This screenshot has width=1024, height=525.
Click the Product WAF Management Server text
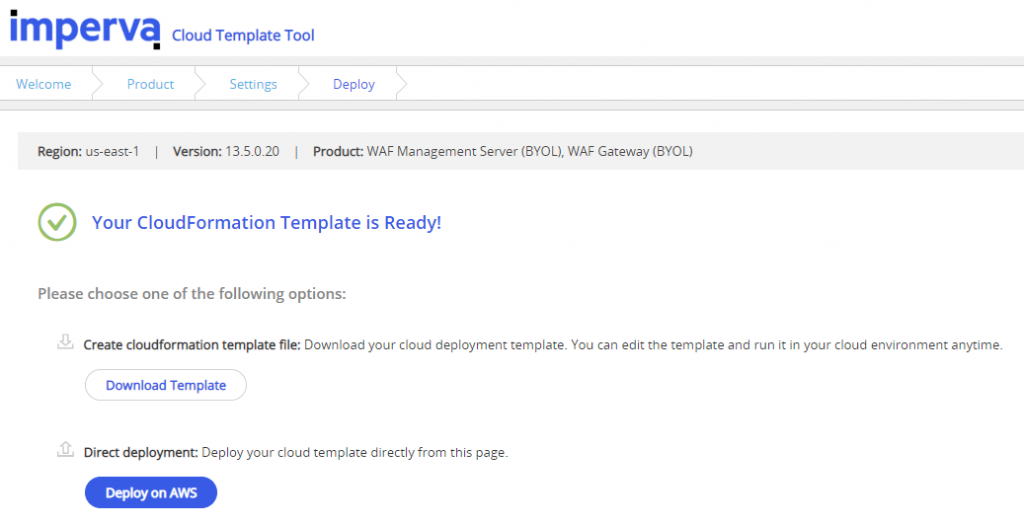(503, 152)
